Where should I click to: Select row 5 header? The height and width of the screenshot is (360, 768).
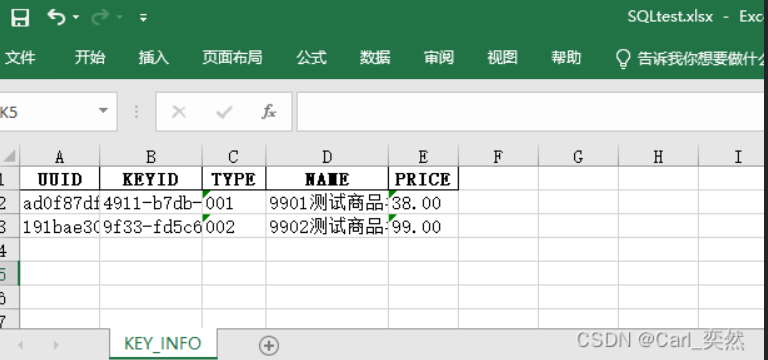(10, 273)
